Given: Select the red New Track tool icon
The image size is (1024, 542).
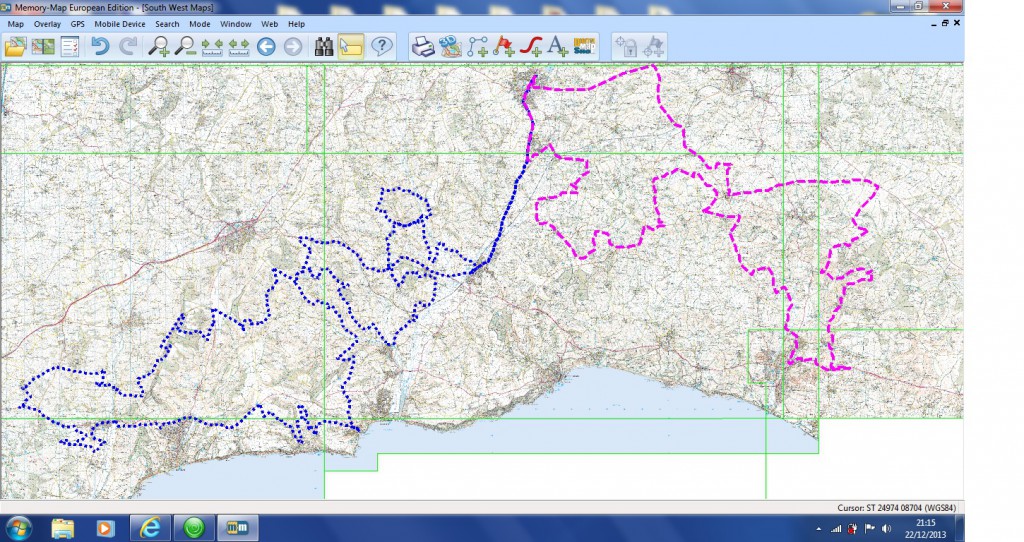Looking at the screenshot, I should click(531, 46).
